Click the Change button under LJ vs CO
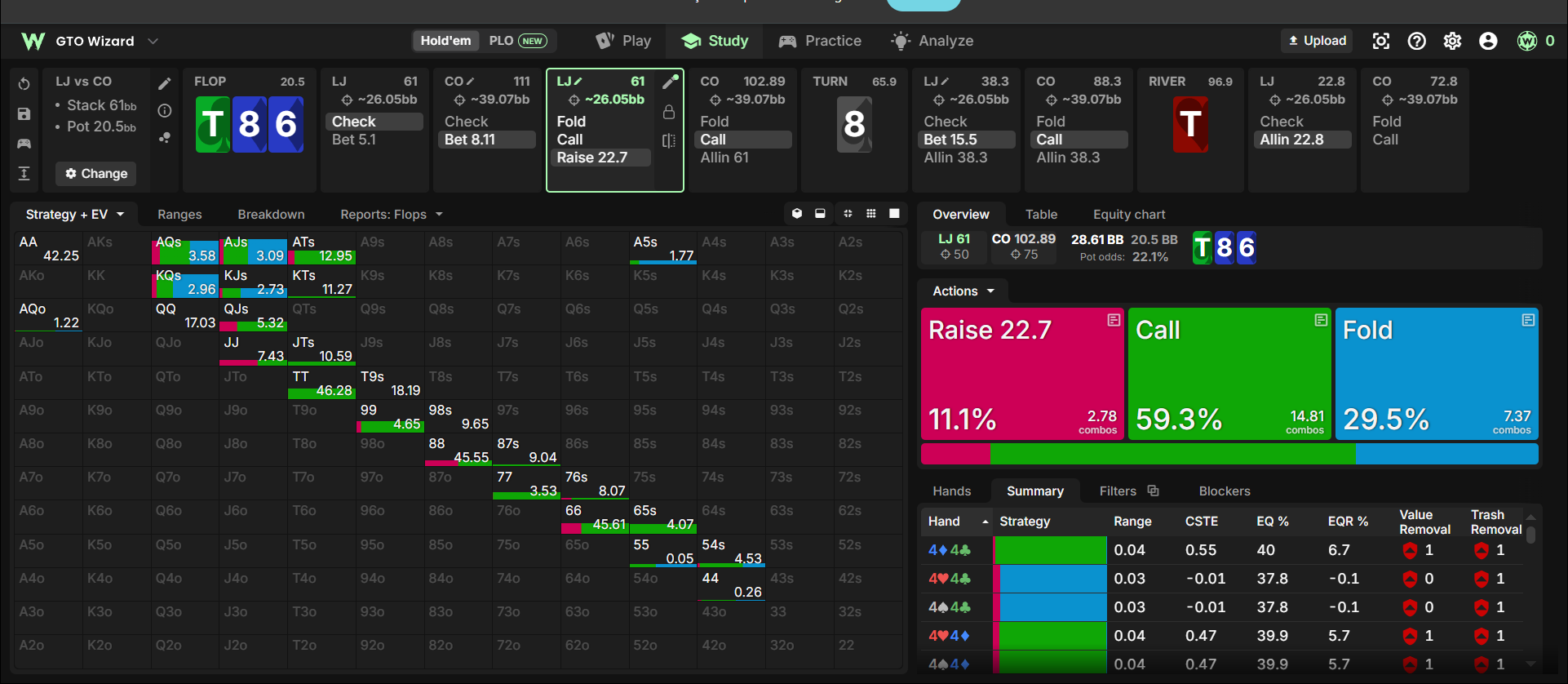This screenshot has height=684, width=1568. (x=96, y=174)
